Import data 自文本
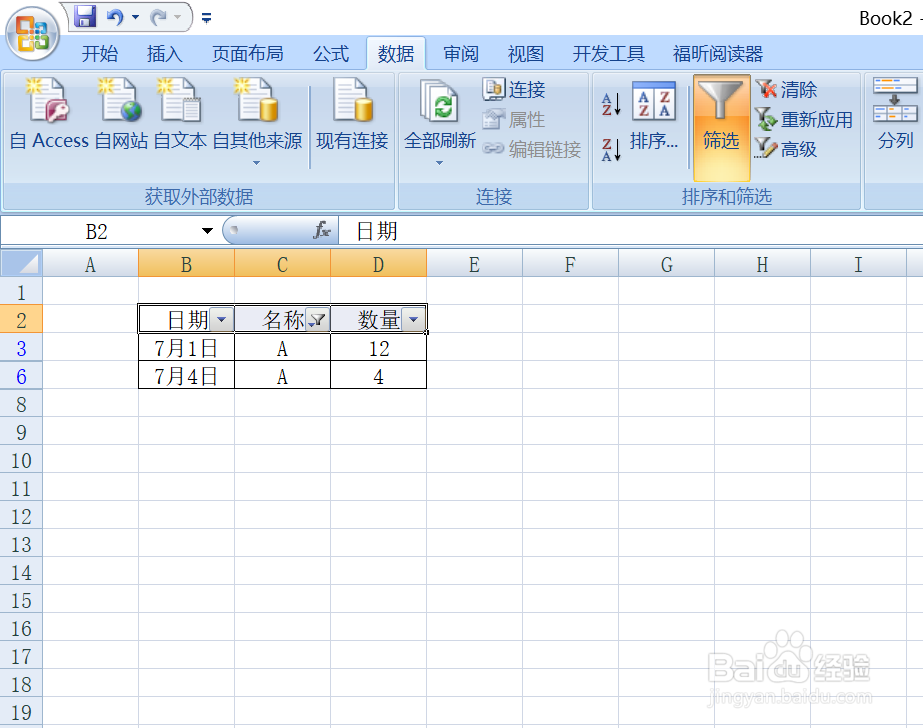This screenshot has width=923, height=728. click(x=180, y=115)
